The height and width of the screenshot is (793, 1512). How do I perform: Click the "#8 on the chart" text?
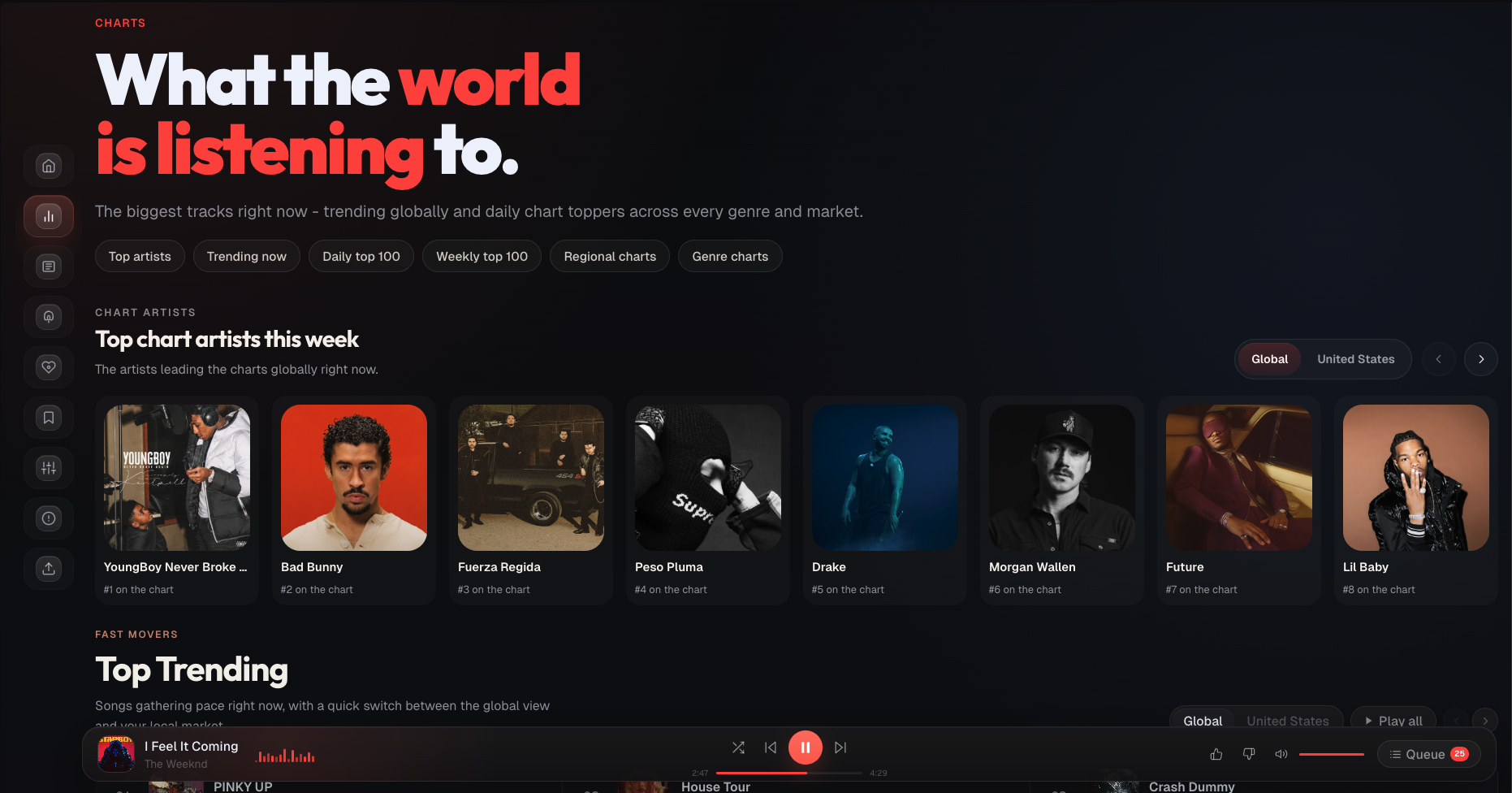[x=1379, y=590]
